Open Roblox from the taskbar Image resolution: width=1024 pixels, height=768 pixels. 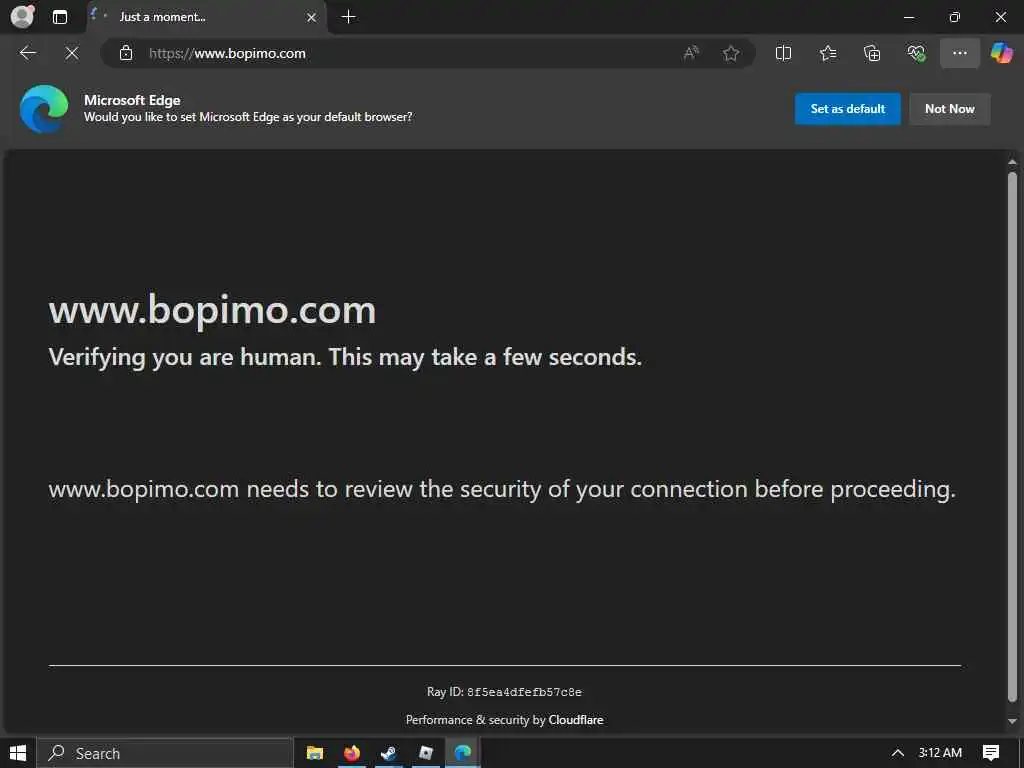[426, 753]
